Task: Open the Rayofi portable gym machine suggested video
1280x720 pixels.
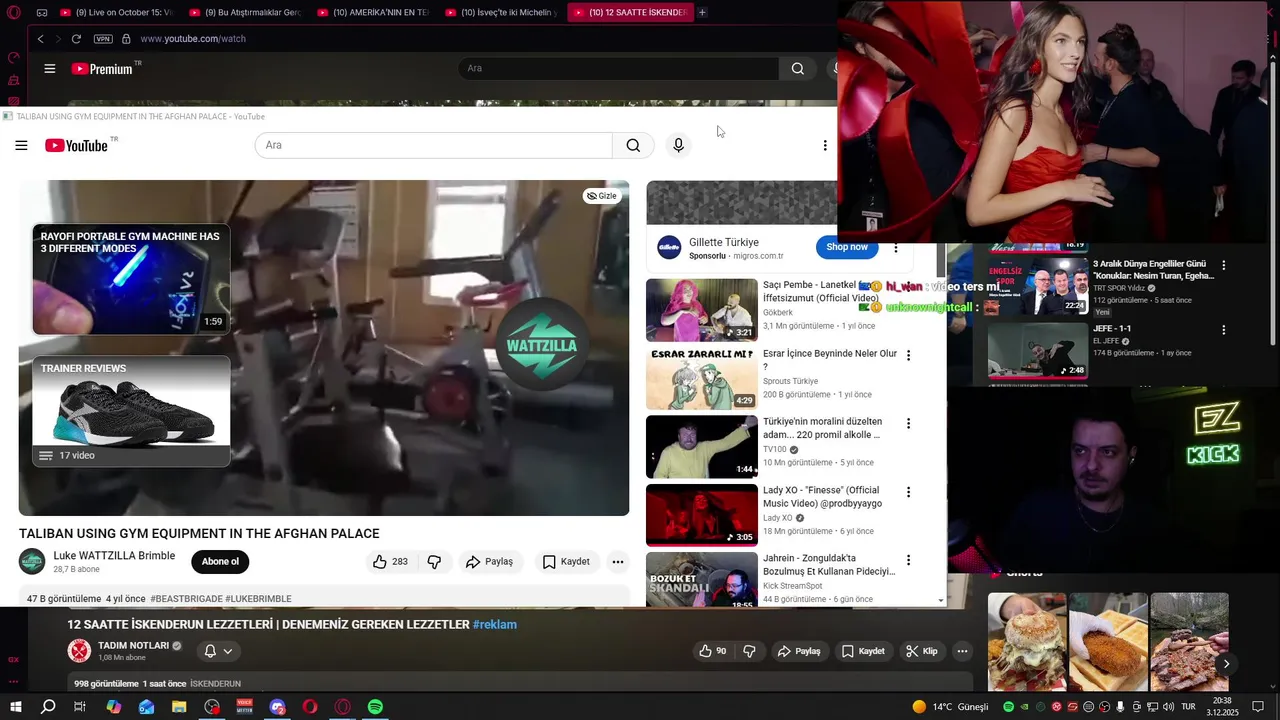Action: [x=131, y=279]
